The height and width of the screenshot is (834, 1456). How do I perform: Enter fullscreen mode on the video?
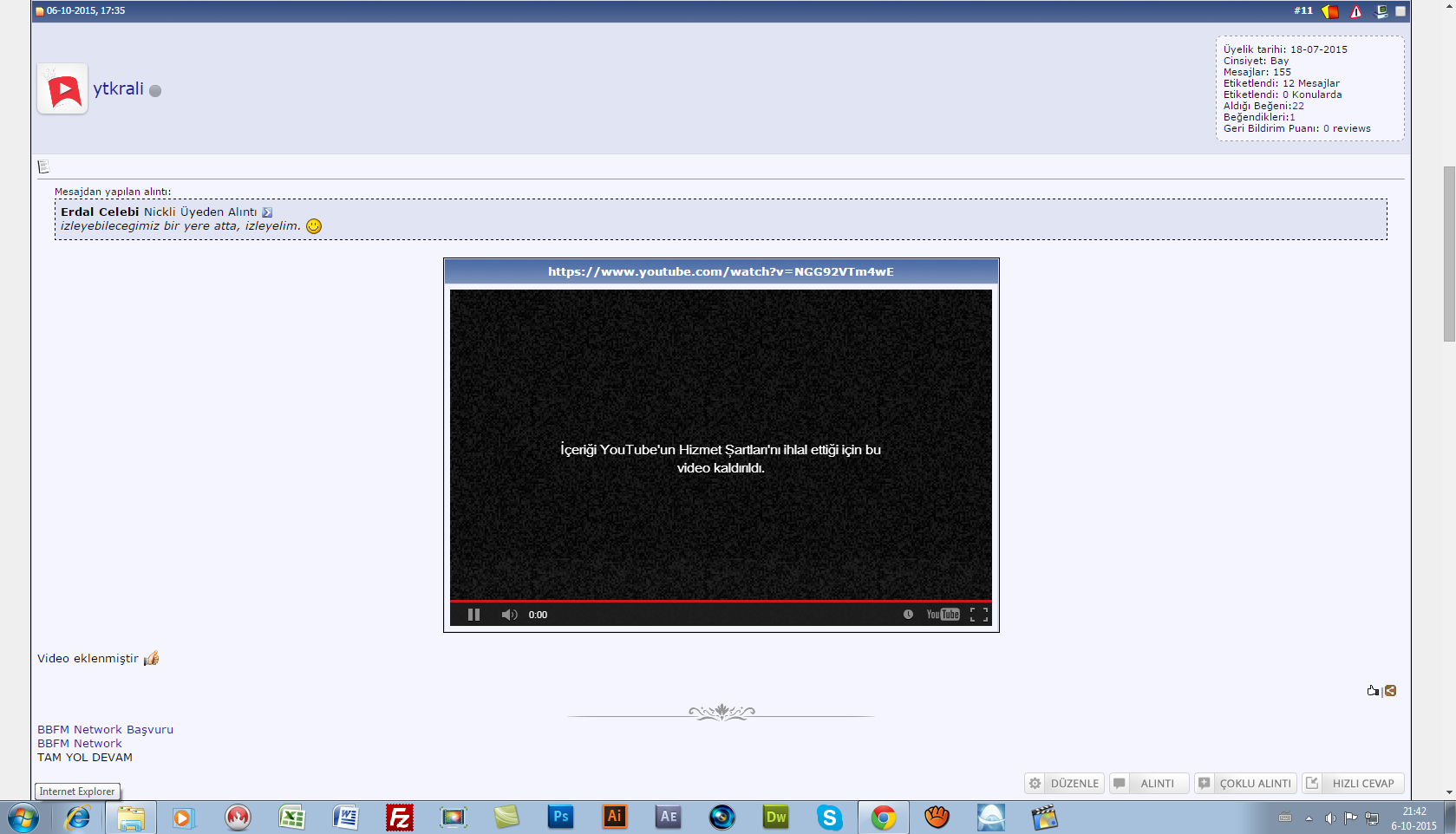tap(979, 615)
